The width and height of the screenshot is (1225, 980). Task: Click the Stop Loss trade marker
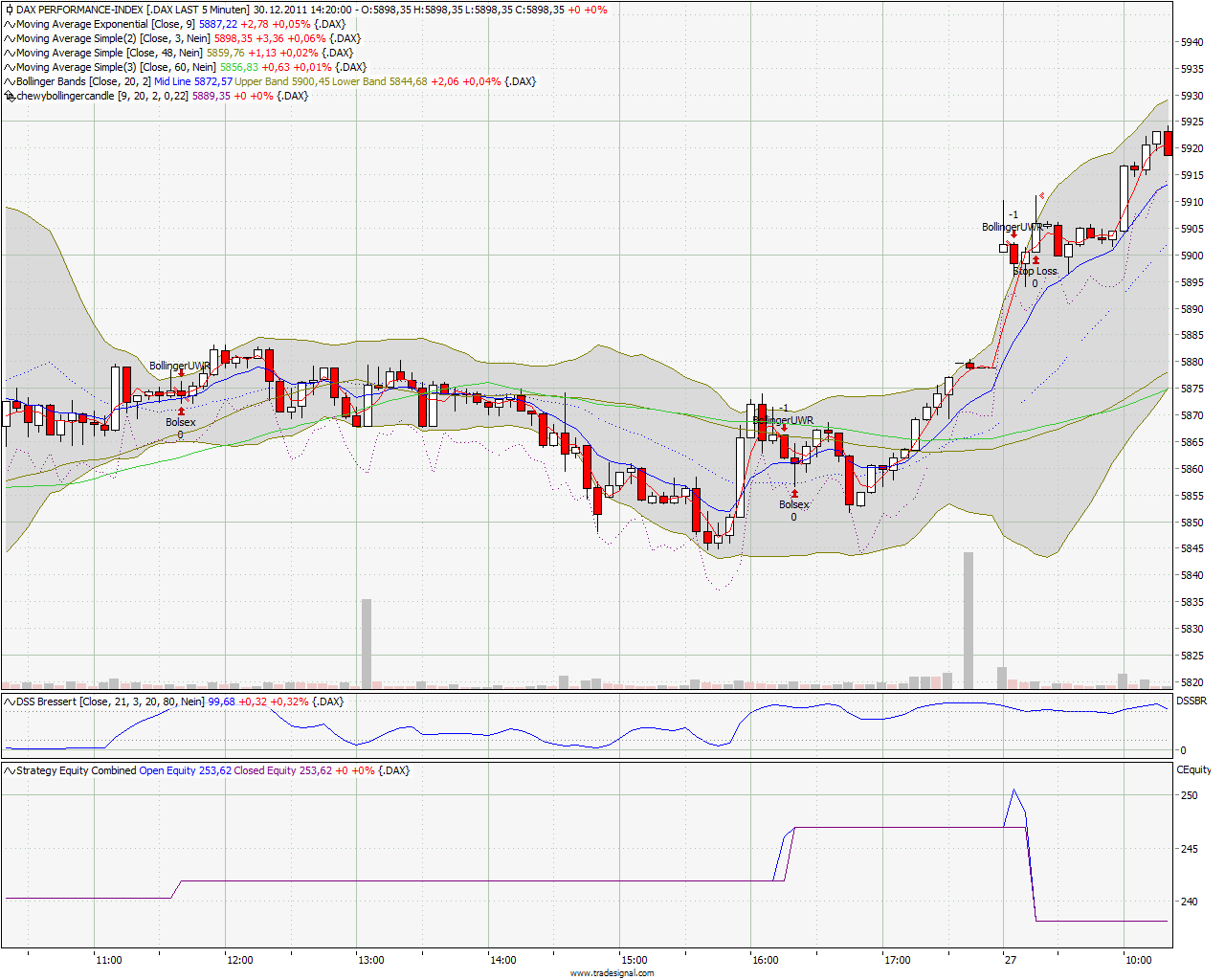(x=1035, y=271)
